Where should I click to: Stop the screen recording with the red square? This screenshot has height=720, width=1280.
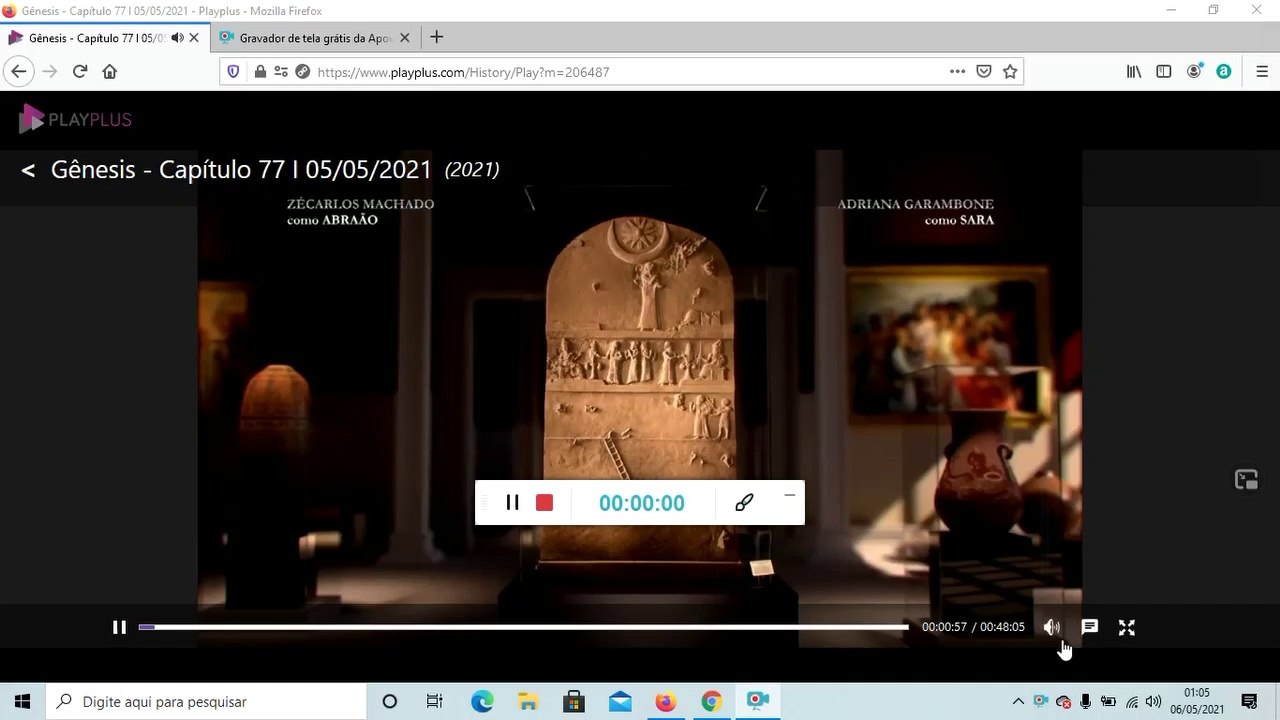pyautogui.click(x=544, y=502)
